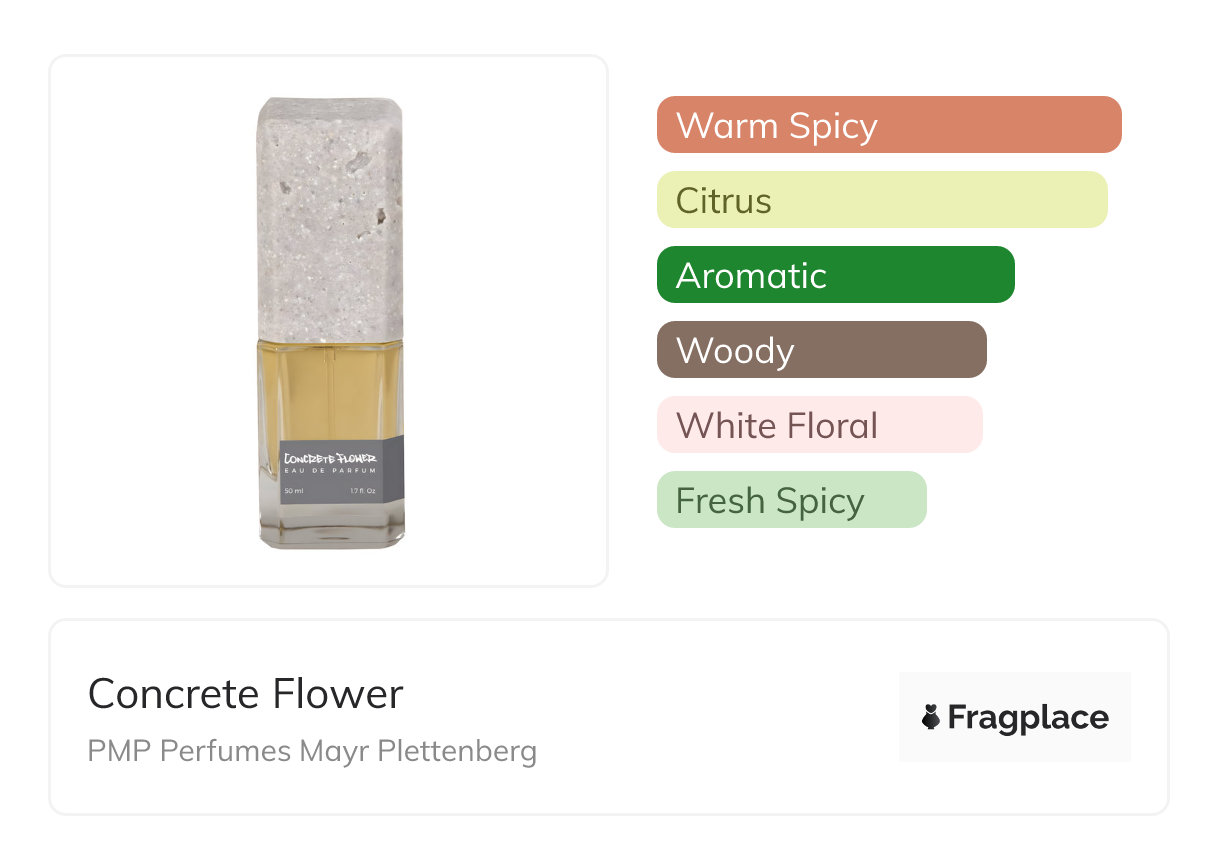This screenshot has height=864, width=1218.
Task: Click the handwritten Concrete Flower text on bottle
Action: [x=330, y=459]
